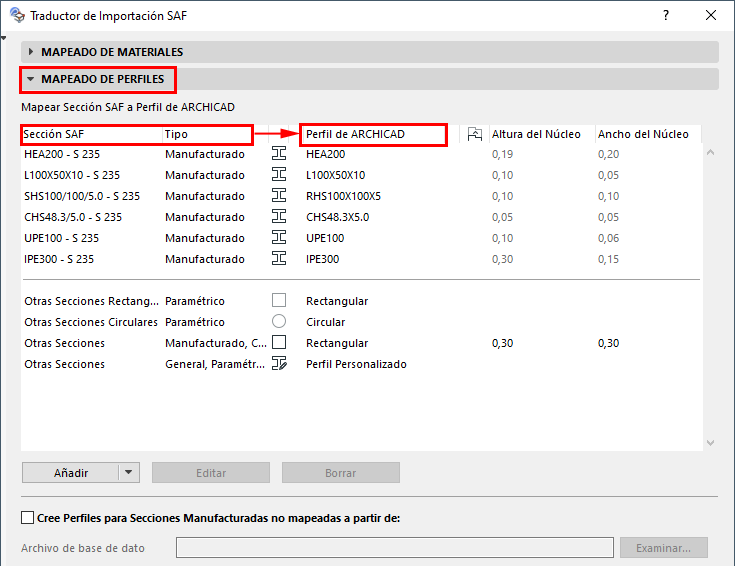The height and width of the screenshot is (566, 735).
Task: Click the Altura del Núcleo column header
Action: [542, 134]
